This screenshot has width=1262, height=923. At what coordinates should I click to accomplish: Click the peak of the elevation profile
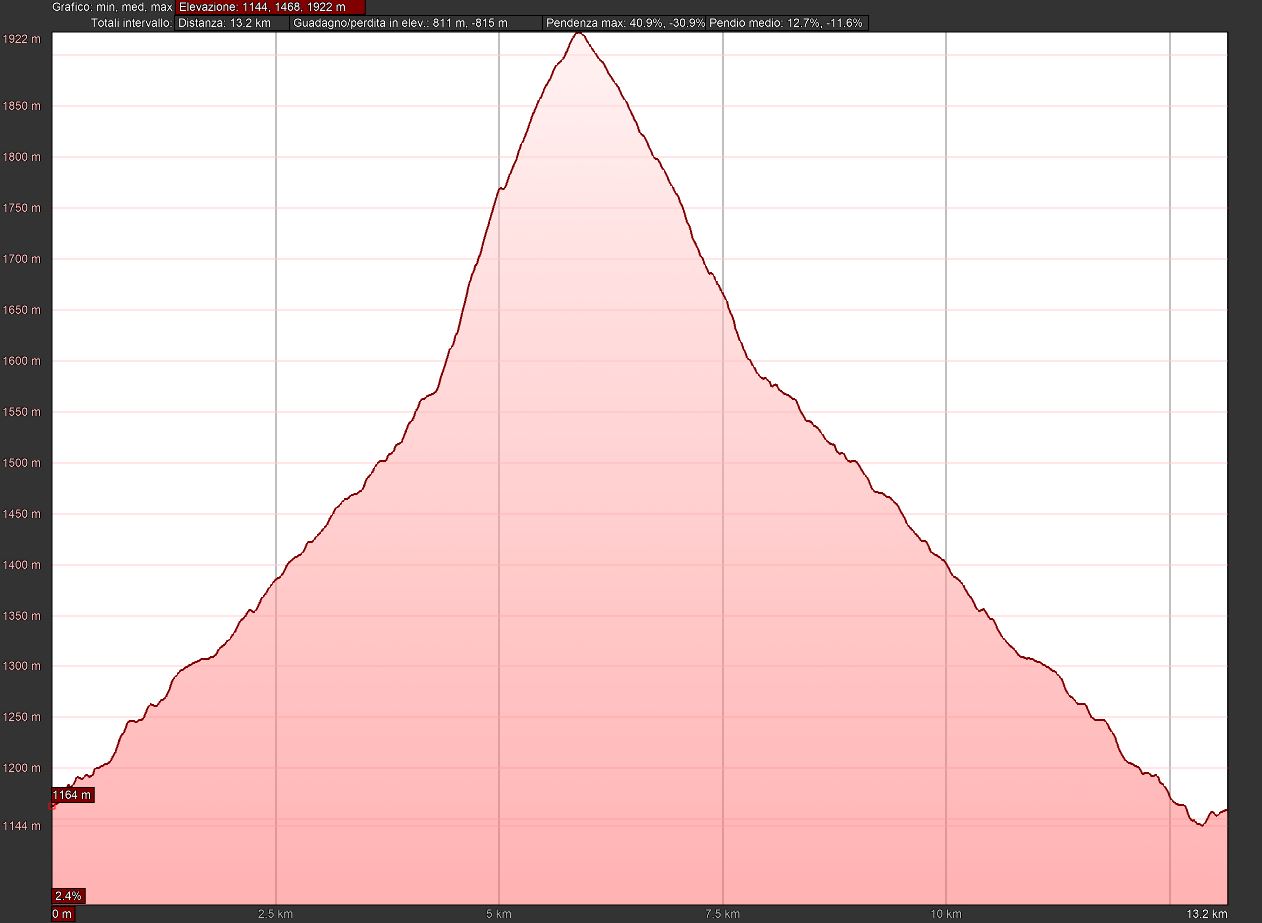click(578, 34)
